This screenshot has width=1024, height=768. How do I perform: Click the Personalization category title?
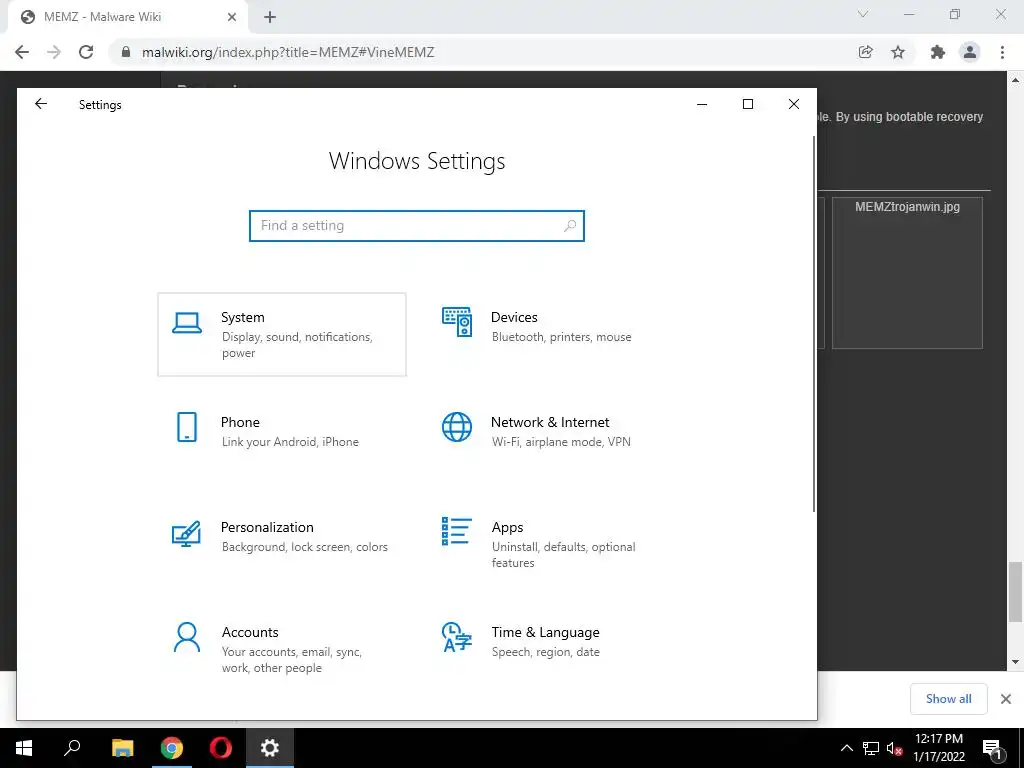267,527
